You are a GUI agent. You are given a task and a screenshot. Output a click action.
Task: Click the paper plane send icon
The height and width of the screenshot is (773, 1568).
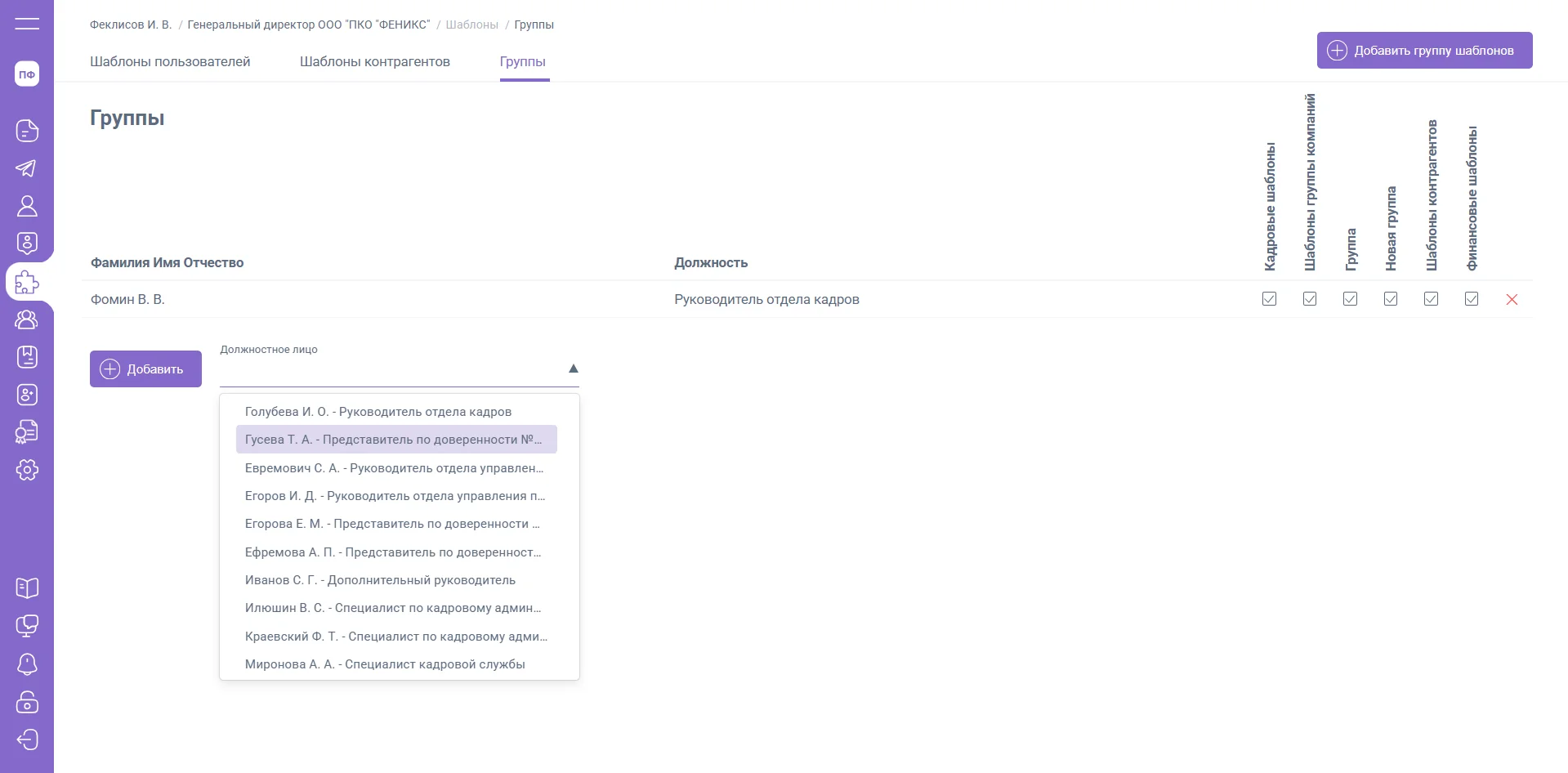click(x=27, y=168)
